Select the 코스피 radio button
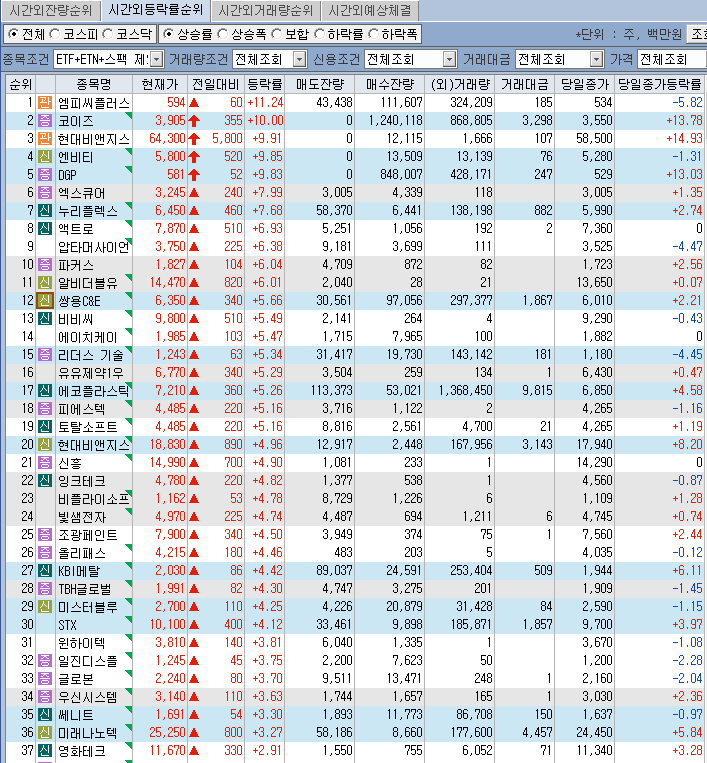The width and height of the screenshot is (707, 763). click(54, 34)
